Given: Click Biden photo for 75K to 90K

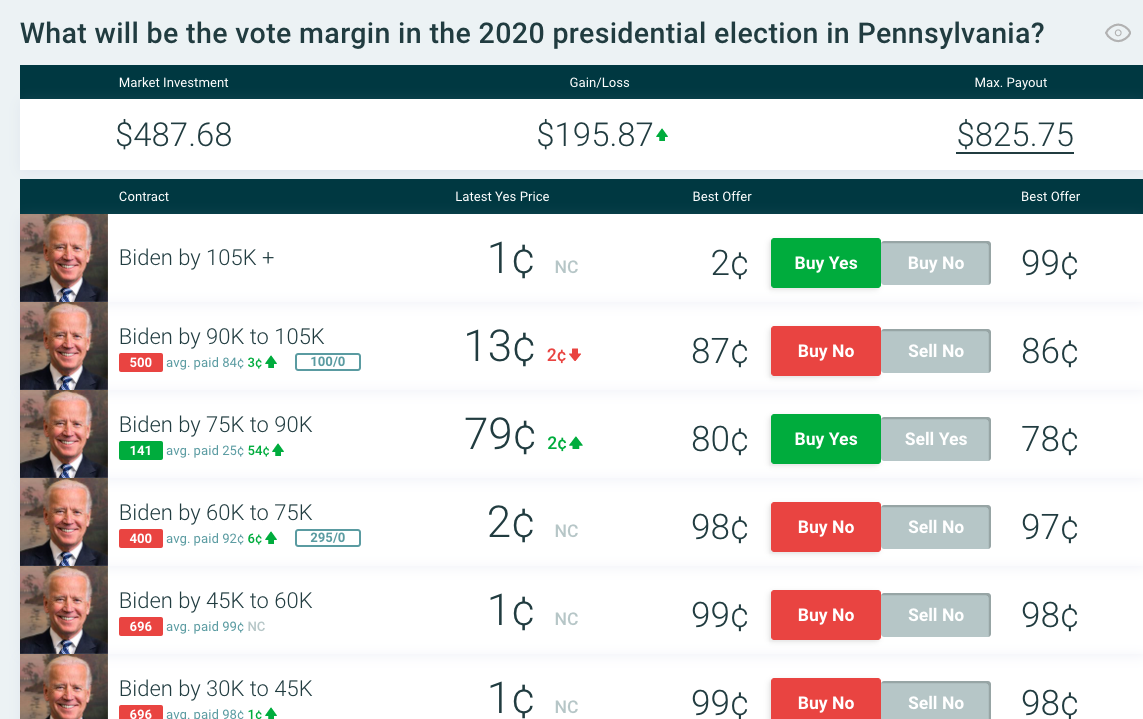Looking at the screenshot, I should (64, 434).
